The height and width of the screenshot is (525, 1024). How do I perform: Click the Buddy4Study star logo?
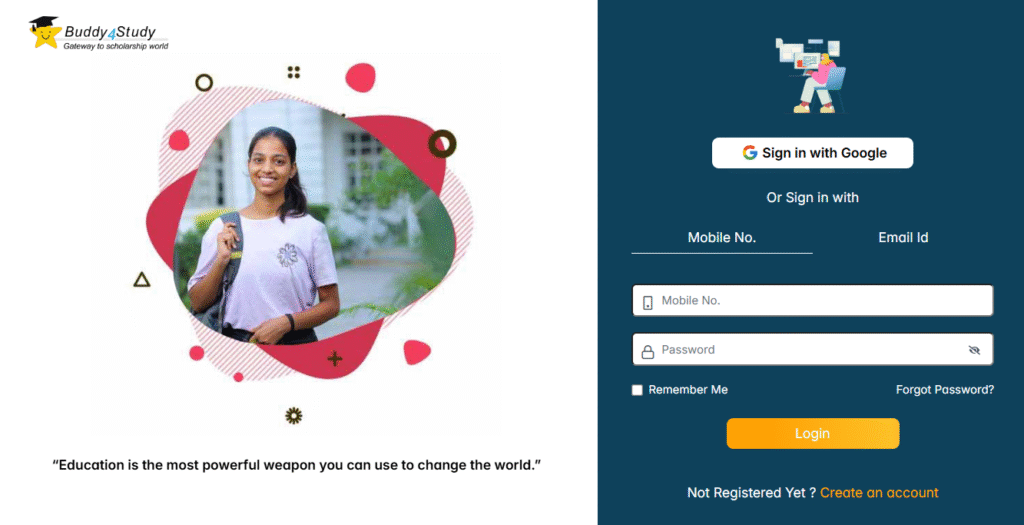45,33
